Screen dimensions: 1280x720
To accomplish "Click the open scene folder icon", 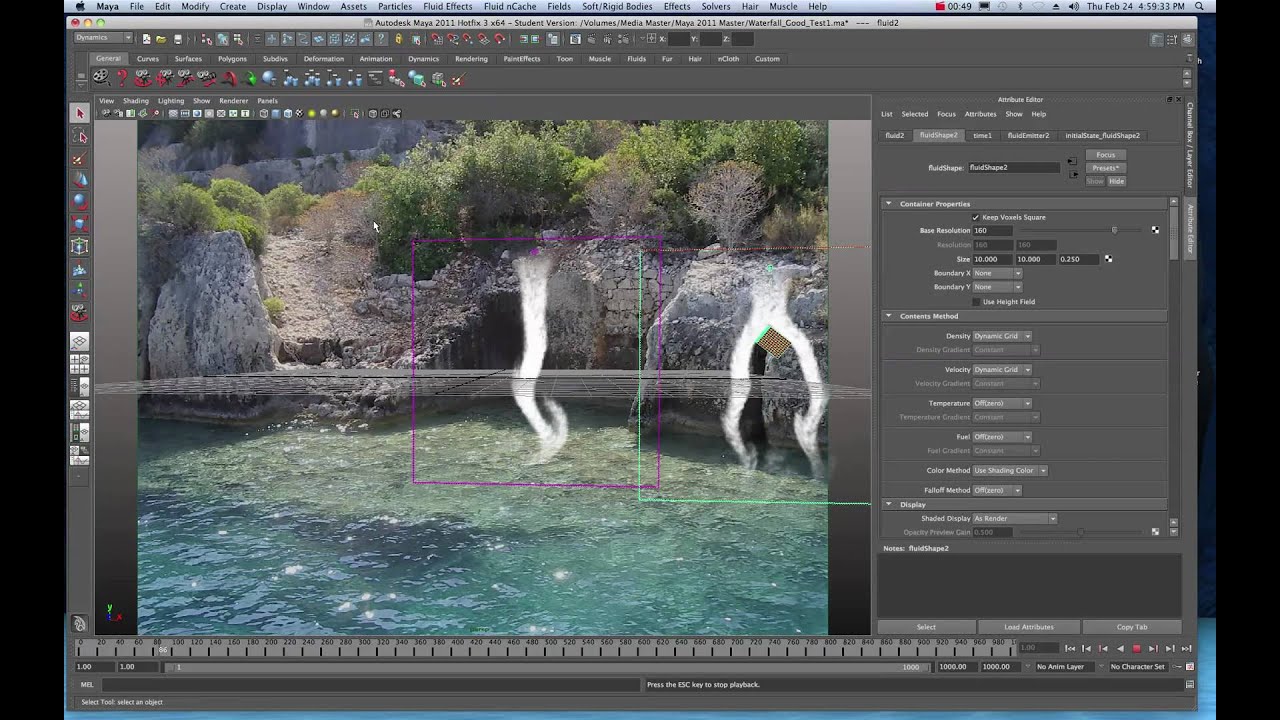I will click(161, 39).
